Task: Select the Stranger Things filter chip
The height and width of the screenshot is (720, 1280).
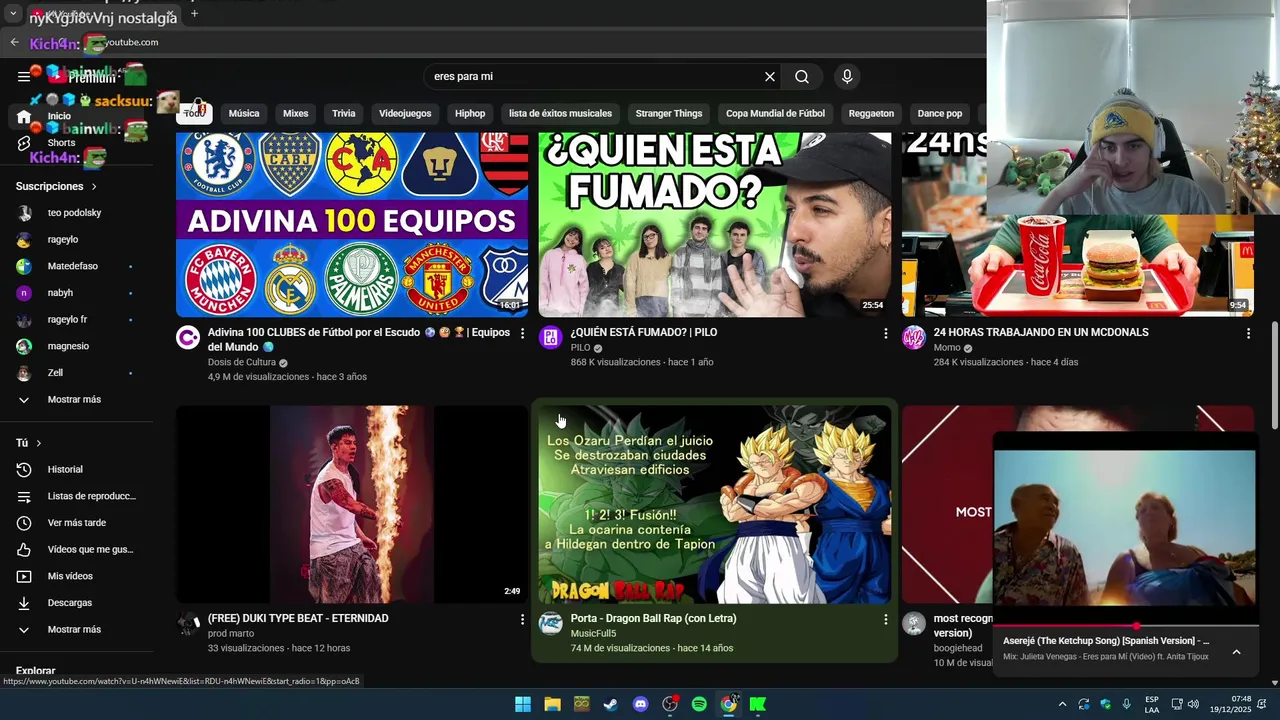Action: (669, 114)
